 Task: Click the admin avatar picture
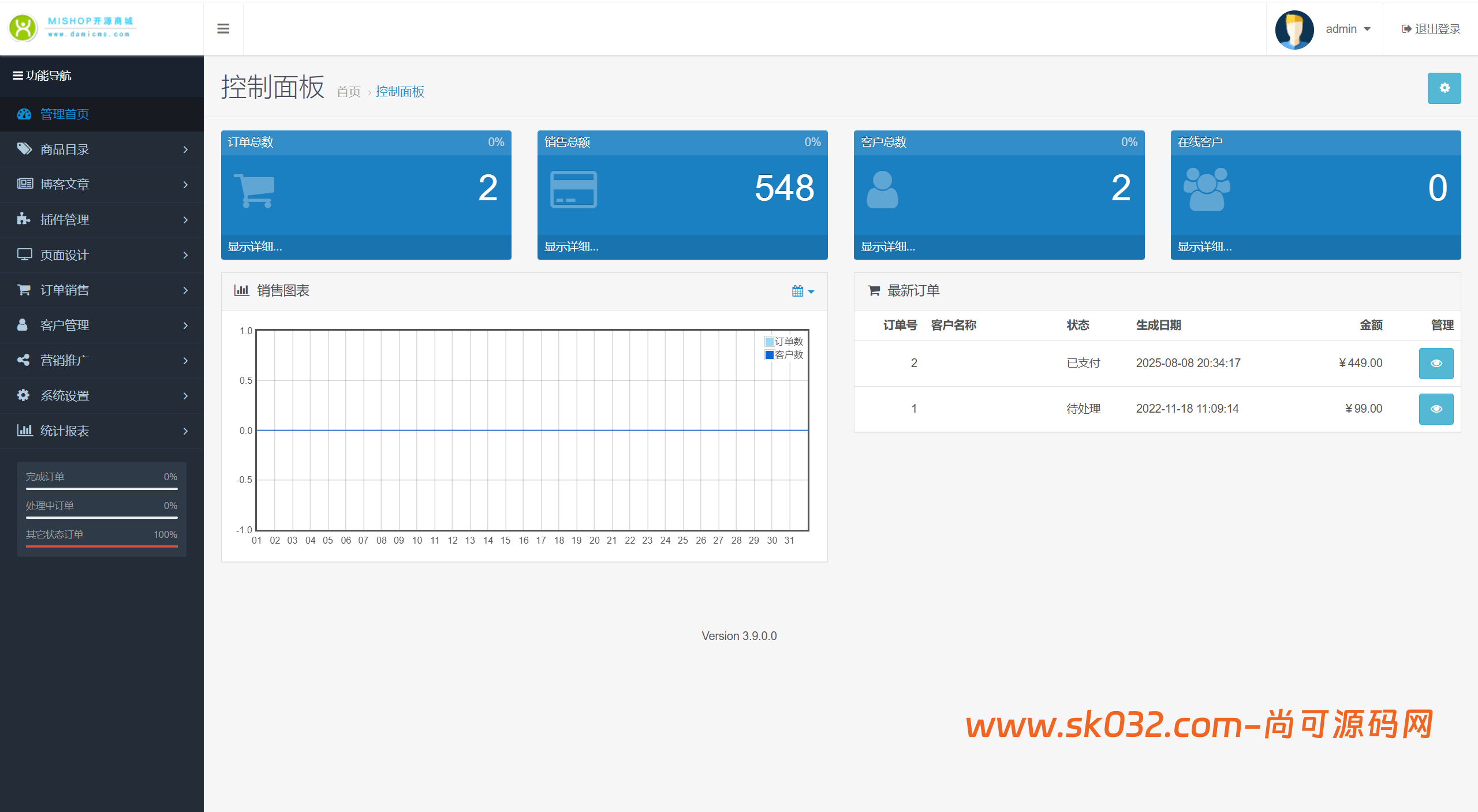(x=1294, y=29)
